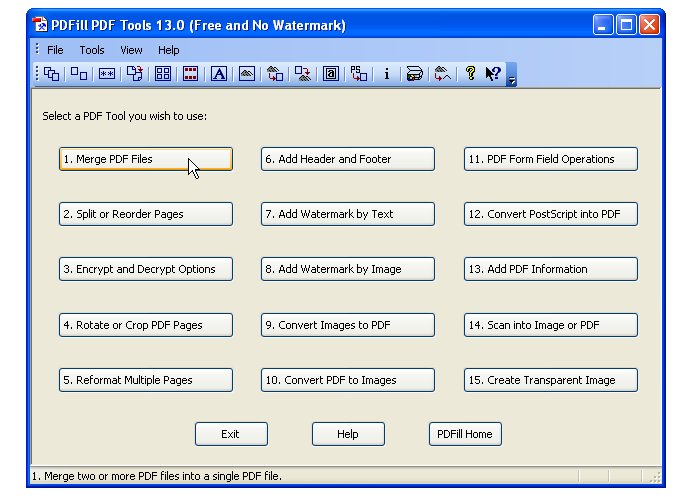This screenshot has width=690, height=497.
Task: Click the PDFill title bar application icon
Action: click(40, 25)
